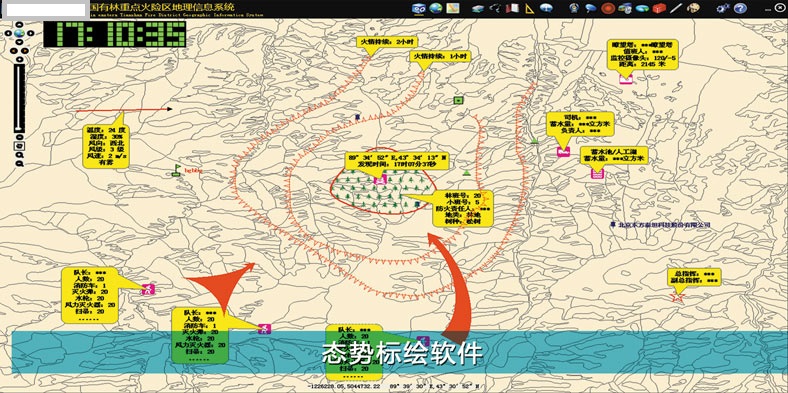Screen dimensions: 788x393
Task: Click the red star command post marker
Action: 678,298
